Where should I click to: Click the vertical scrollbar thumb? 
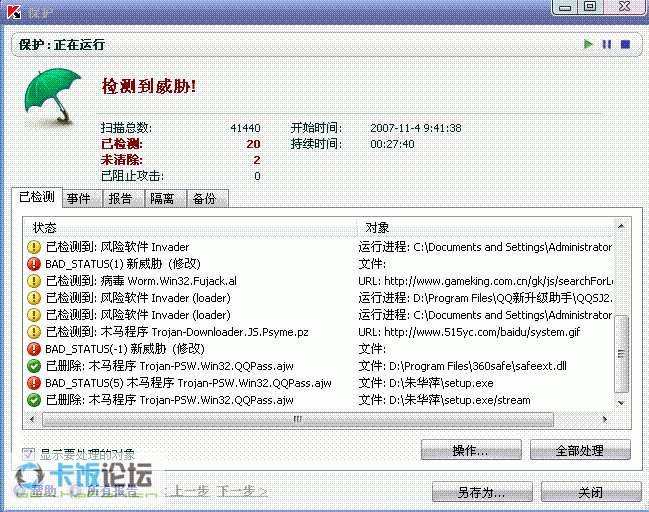pos(621,354)
